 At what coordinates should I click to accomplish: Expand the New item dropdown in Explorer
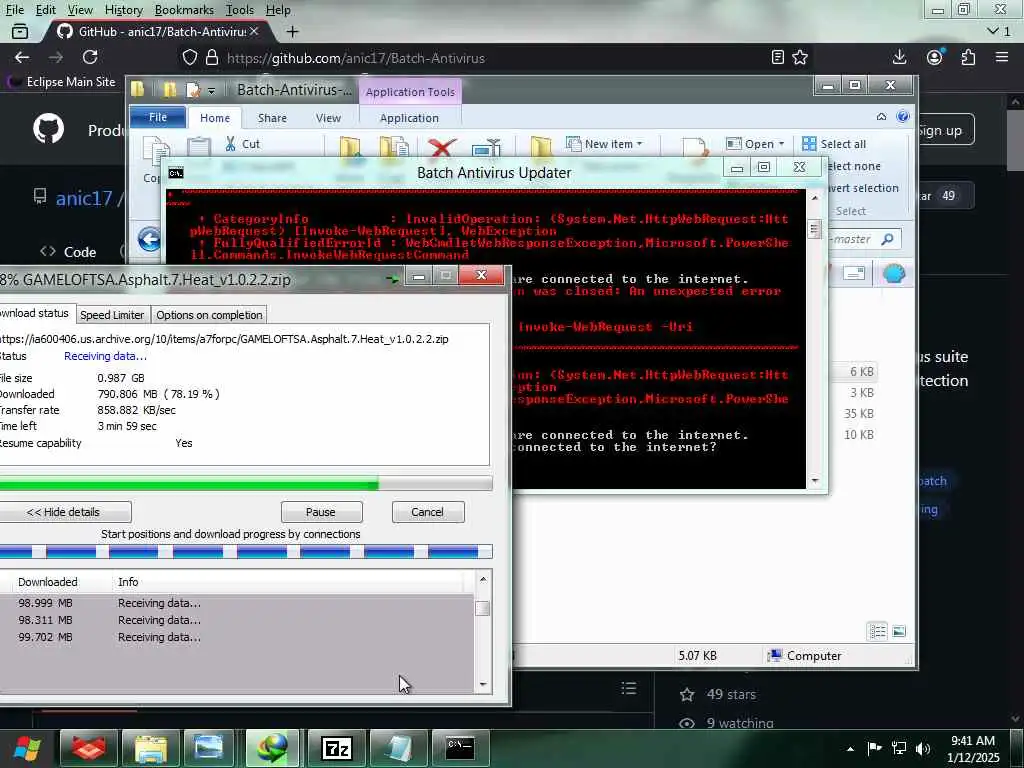click(x=639, y=144)
